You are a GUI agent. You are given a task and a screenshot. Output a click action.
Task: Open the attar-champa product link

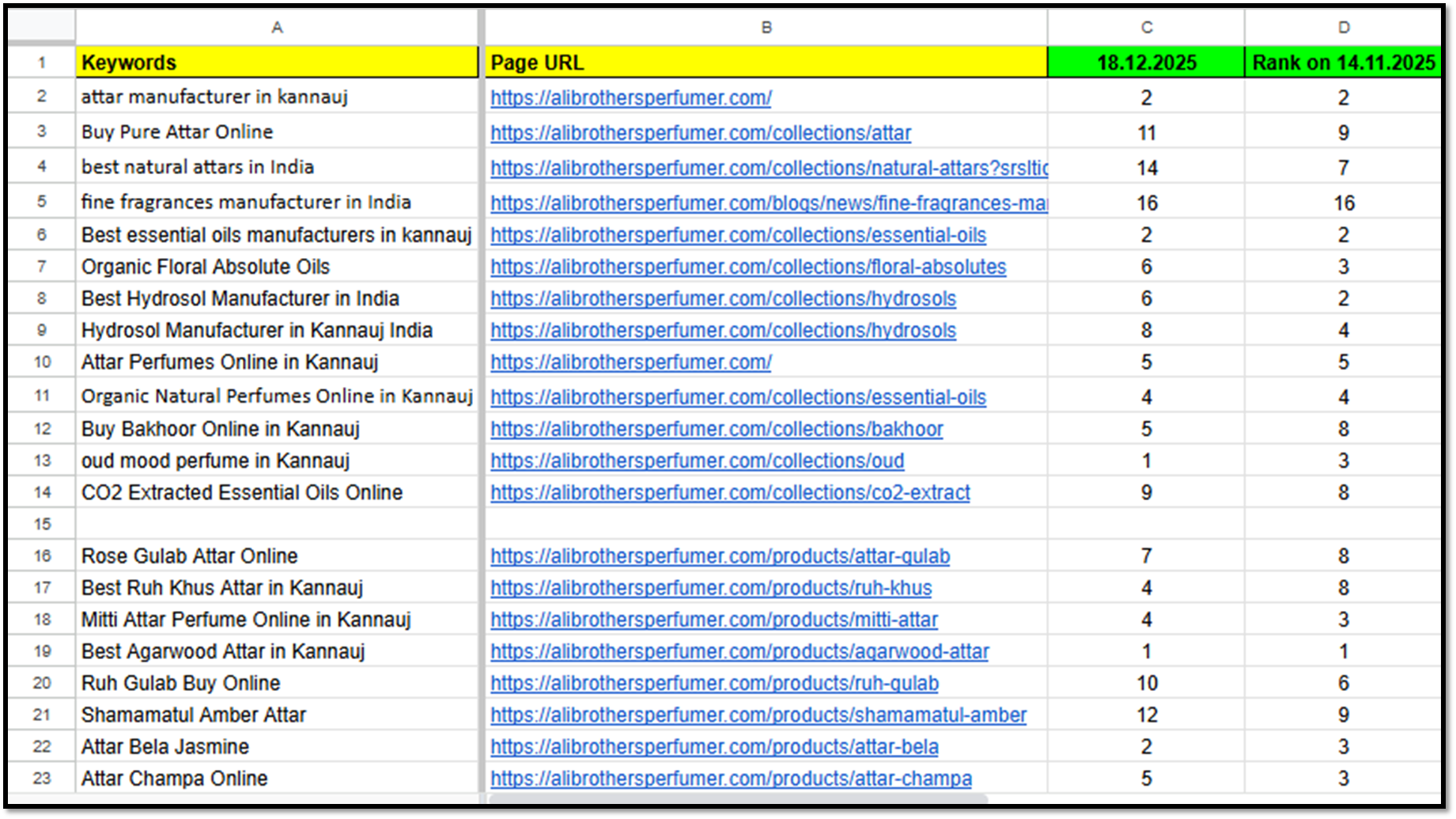pos(731,779)
